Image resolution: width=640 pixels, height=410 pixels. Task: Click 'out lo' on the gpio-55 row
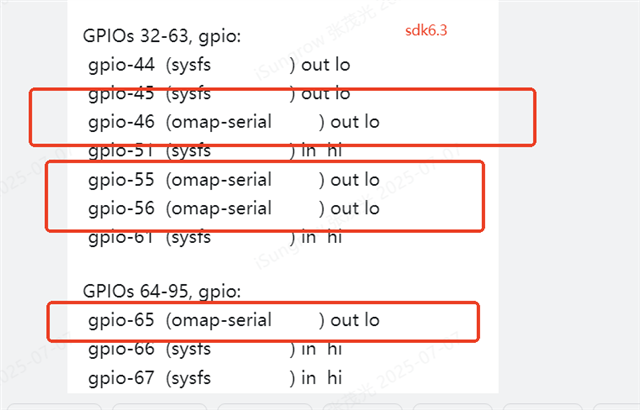pos(355,180)
